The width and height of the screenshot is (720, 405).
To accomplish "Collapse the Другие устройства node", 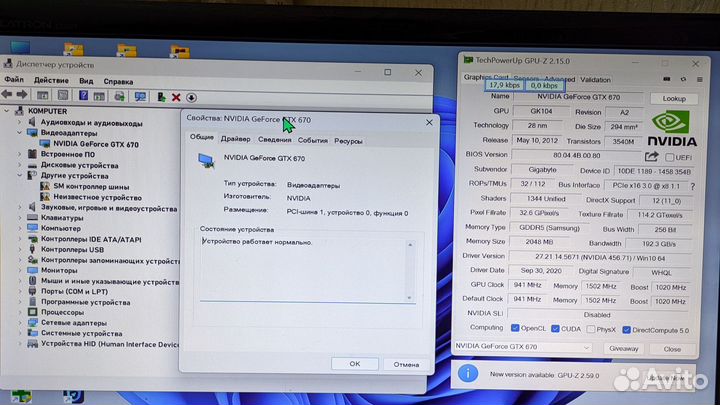I will pos(19,175).
